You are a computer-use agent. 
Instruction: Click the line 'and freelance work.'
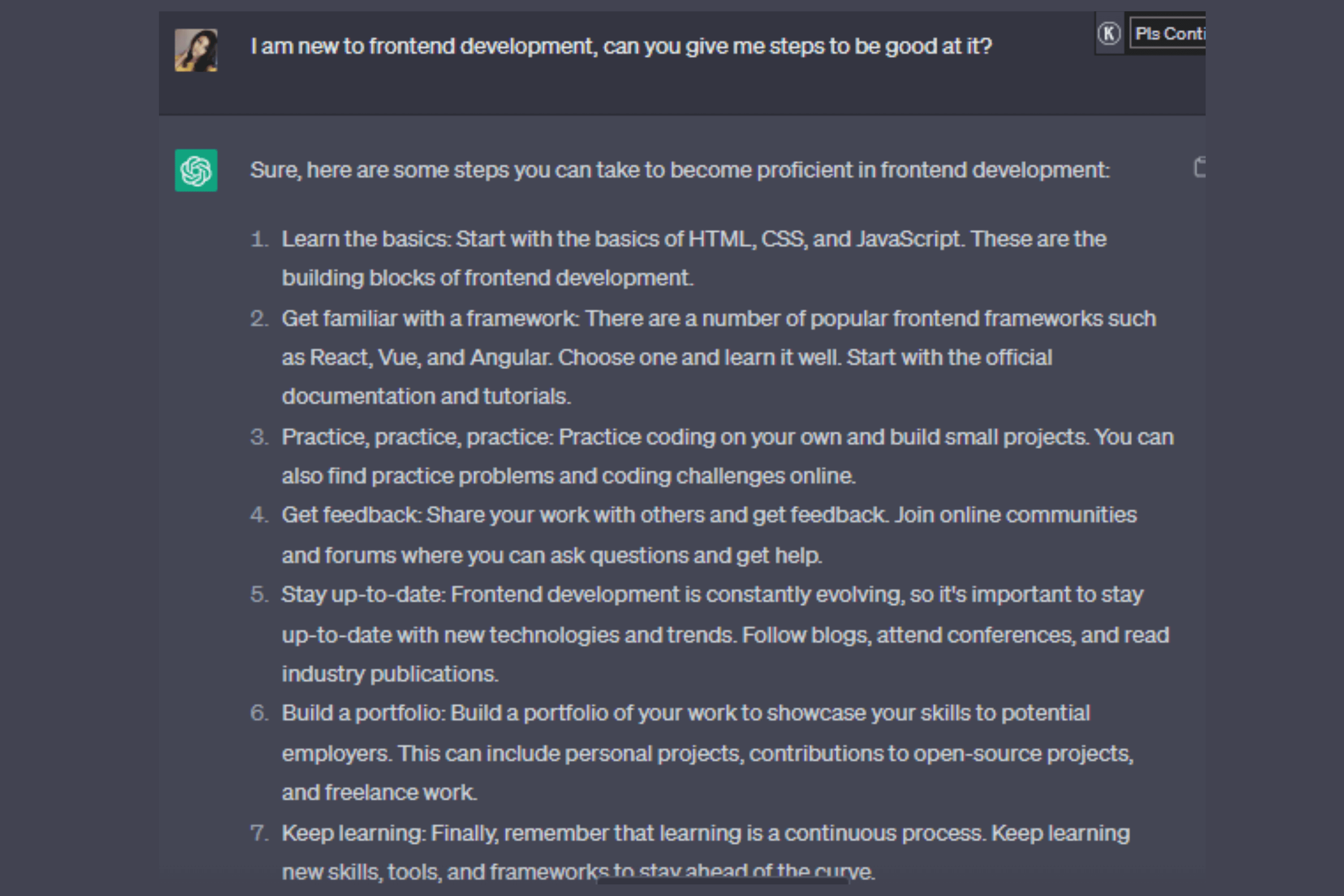(379, 793)
